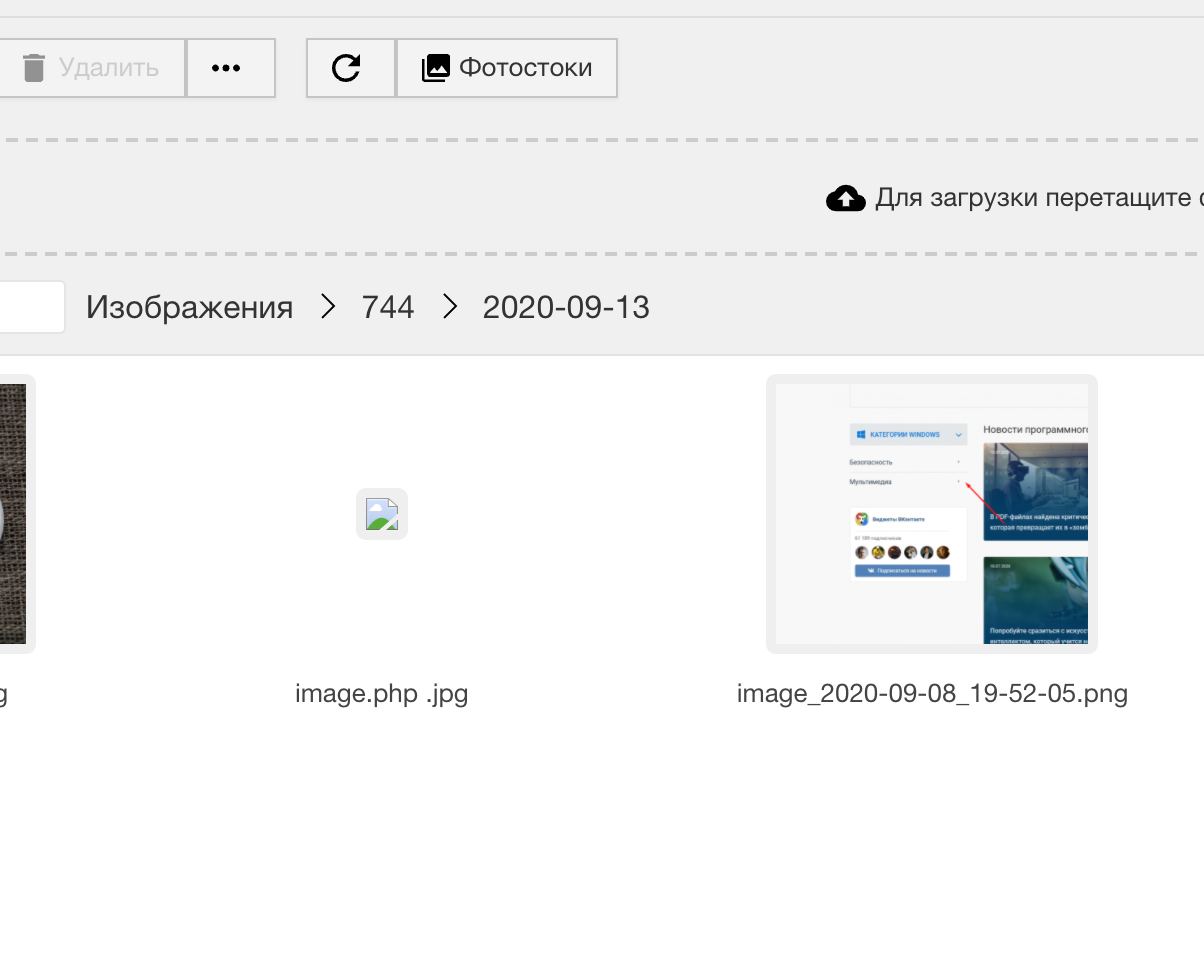Click the search input field beside the breadcrumbs

(32, 307)
